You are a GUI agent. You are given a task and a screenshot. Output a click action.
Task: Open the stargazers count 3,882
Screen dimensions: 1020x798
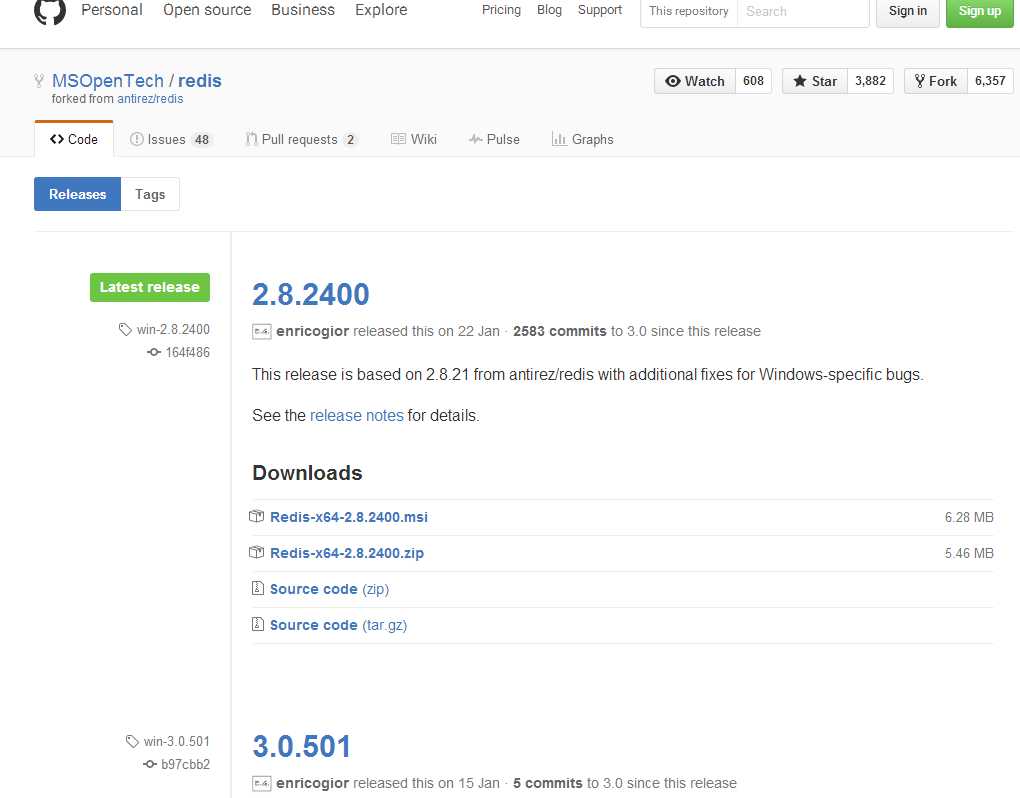870,81
